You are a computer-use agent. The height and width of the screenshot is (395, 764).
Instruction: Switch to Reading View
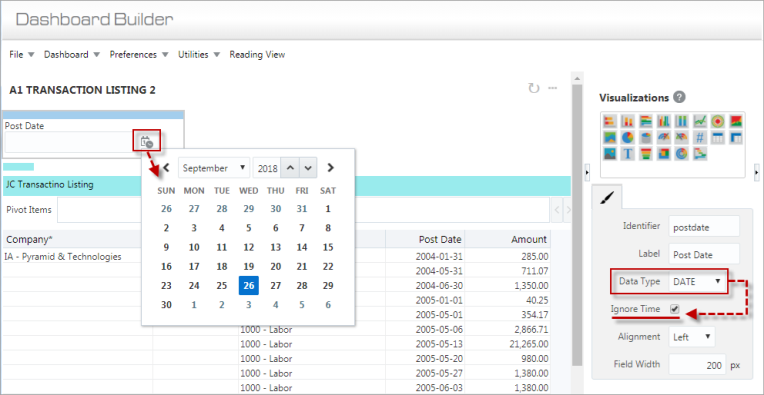257,55
